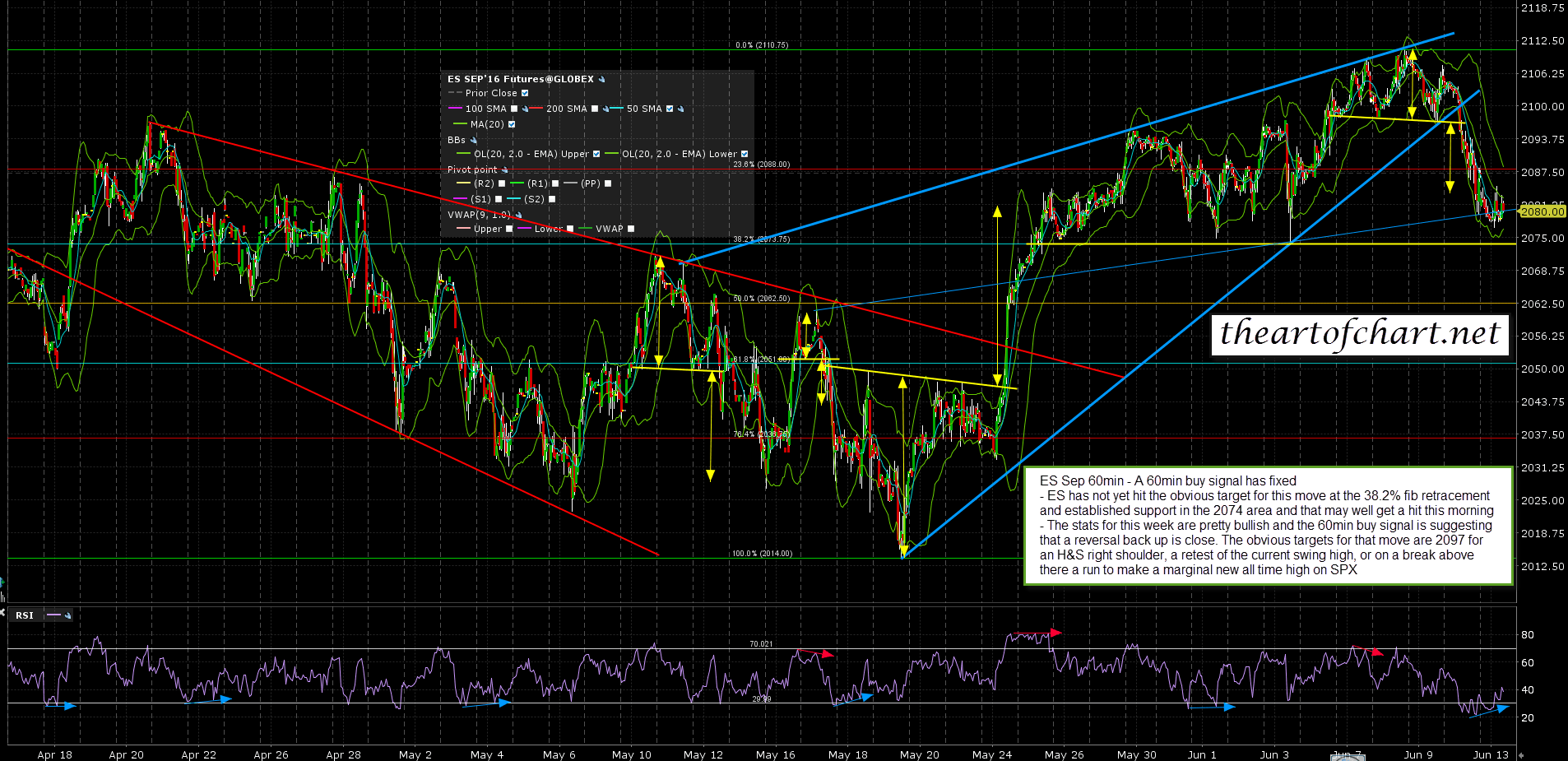
Task: Edit Pivot point settings with wrench icon
Action: [x=505, y=170]
